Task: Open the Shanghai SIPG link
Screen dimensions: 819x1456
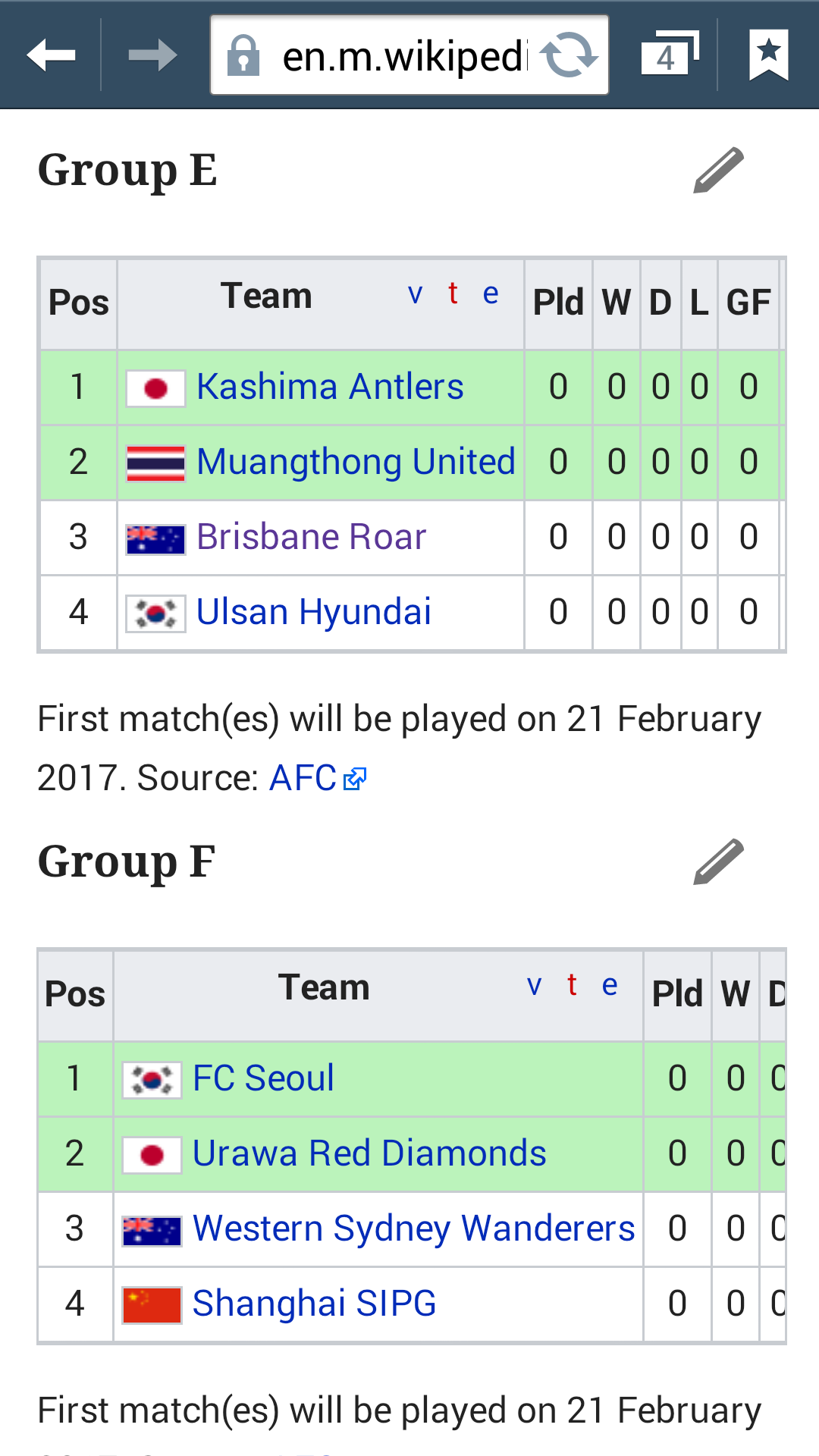Action: 314,1304
